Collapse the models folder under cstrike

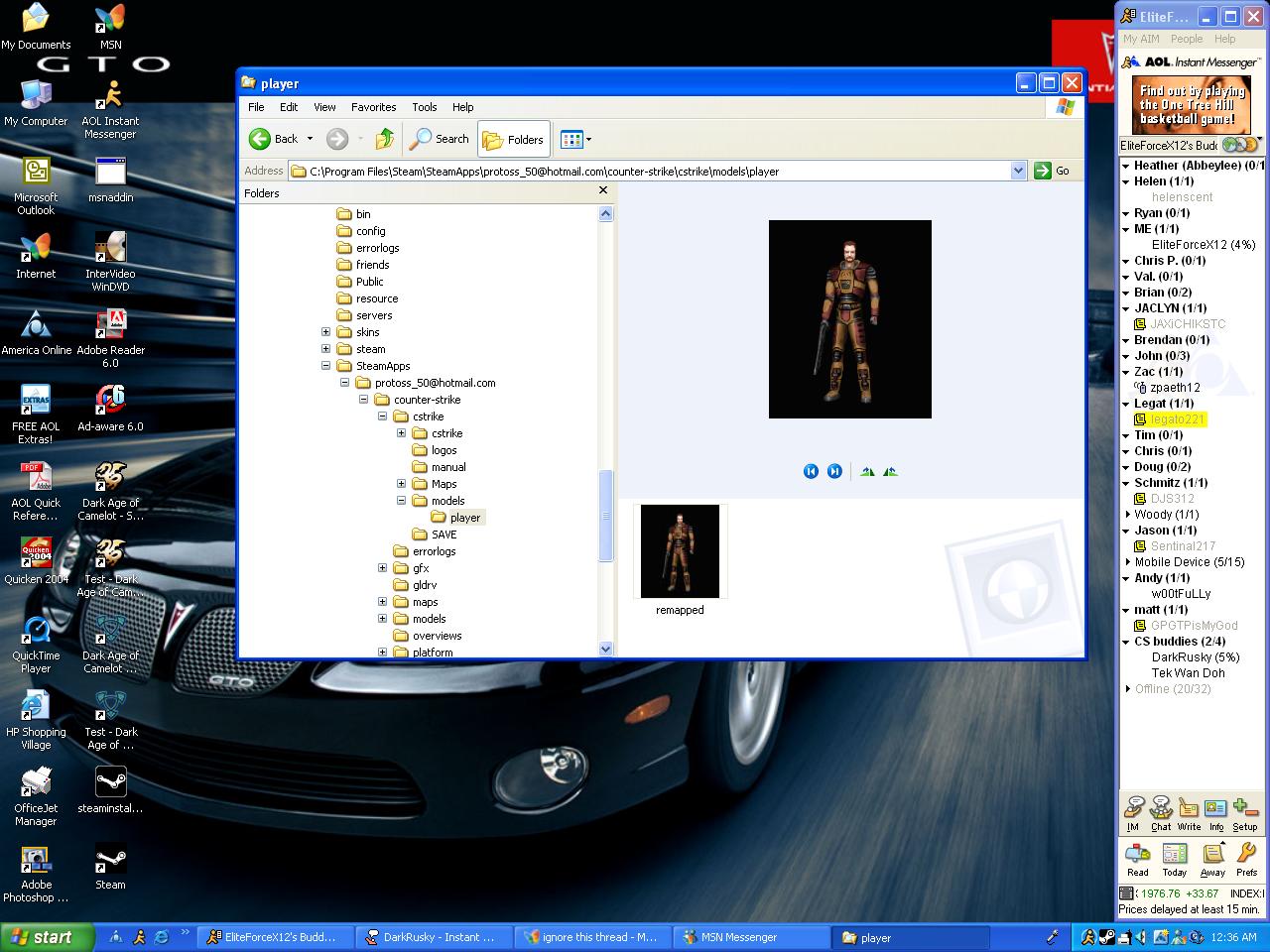(x=401, y=501)
